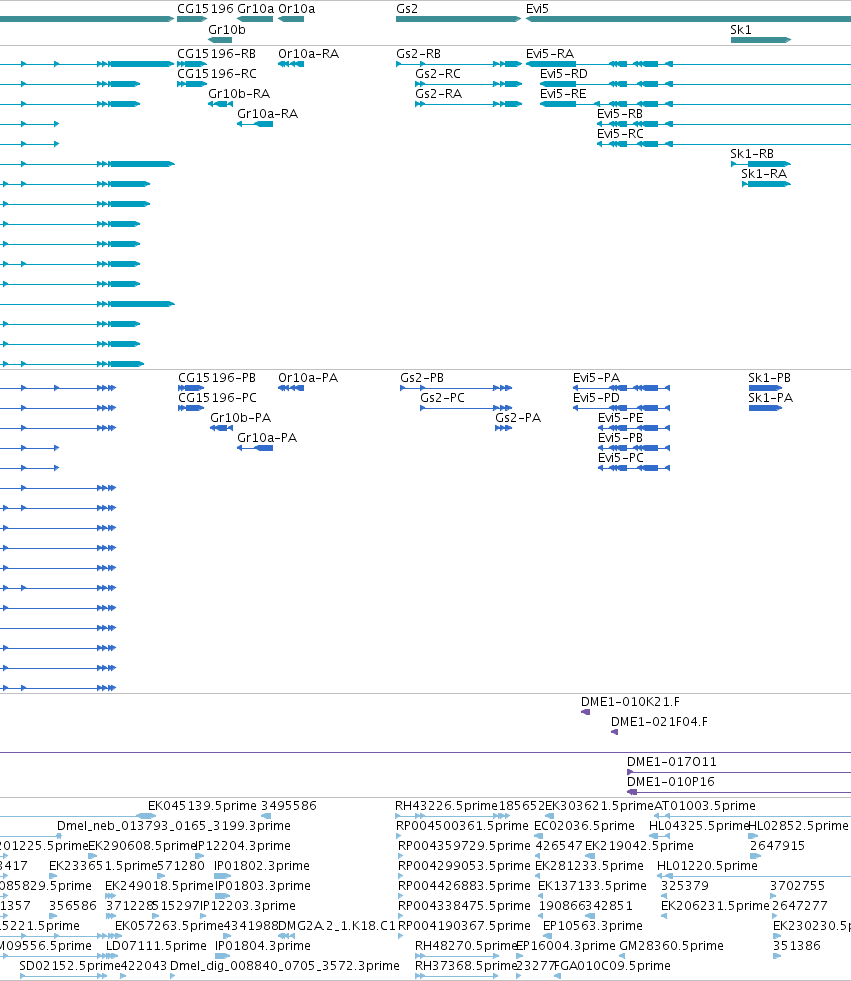Select the GM28360.5prime EST label
851x981 pixels.
click(671, 946)
